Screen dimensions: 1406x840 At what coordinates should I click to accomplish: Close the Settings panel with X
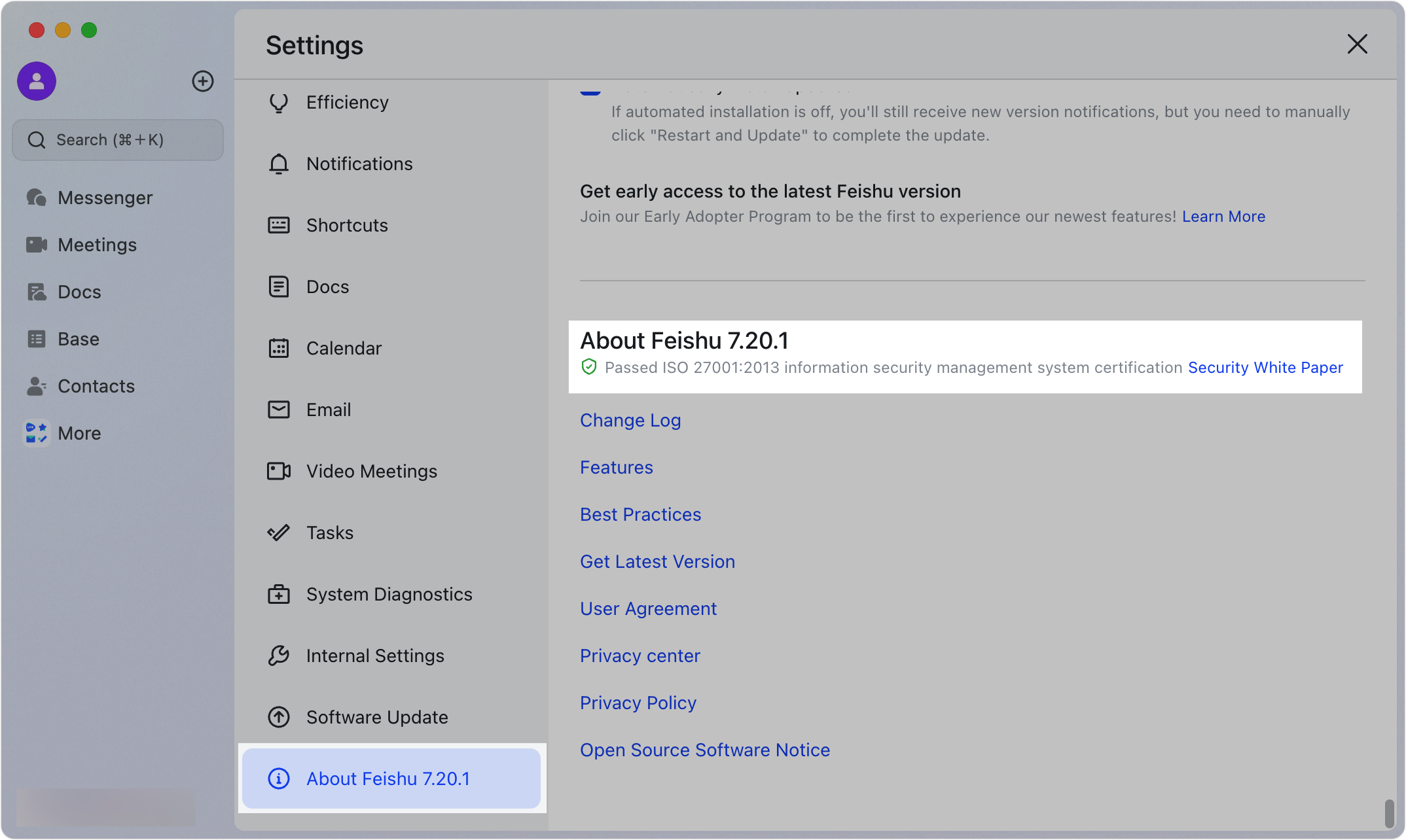[x=1357, y=44]
